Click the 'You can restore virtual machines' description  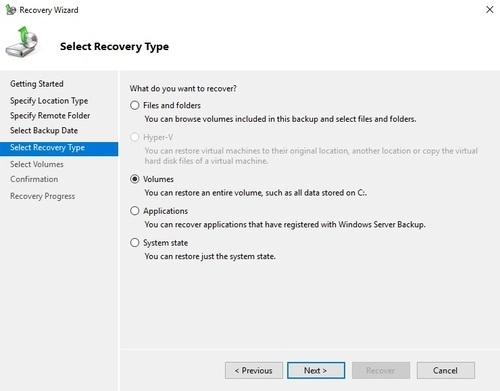[x=311, y=156]
